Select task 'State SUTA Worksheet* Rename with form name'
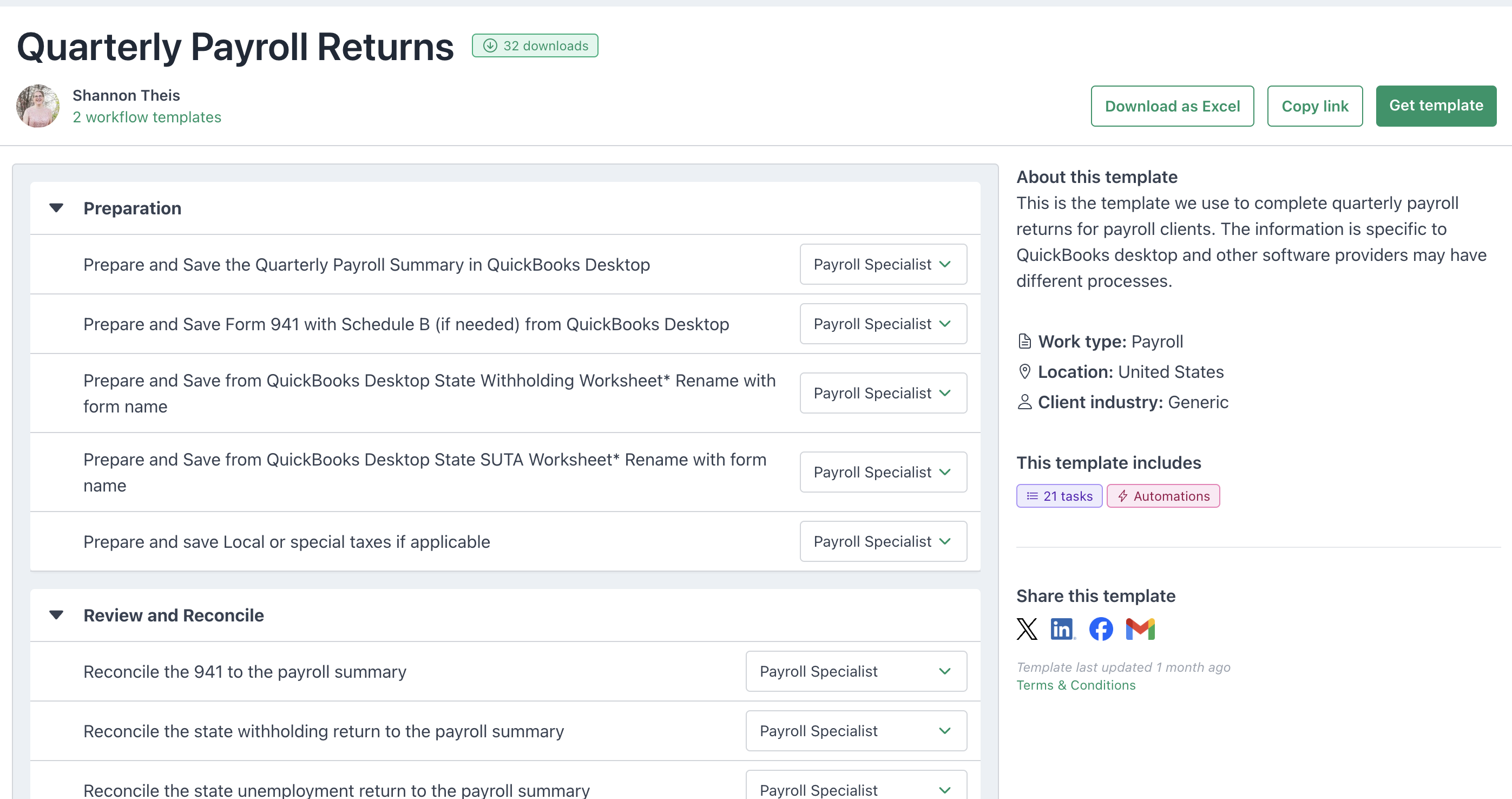This screenshot has height=799, width=1512. (425, 473)
